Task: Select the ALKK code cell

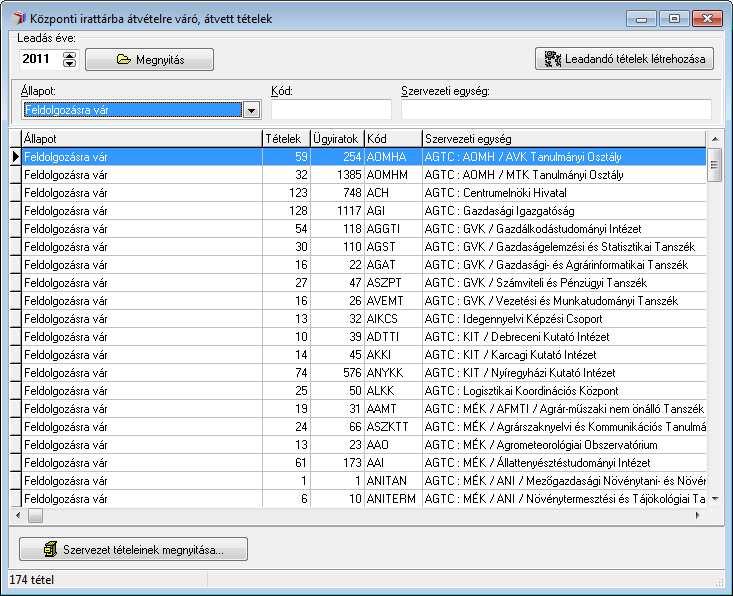Action: pos(393,391)
